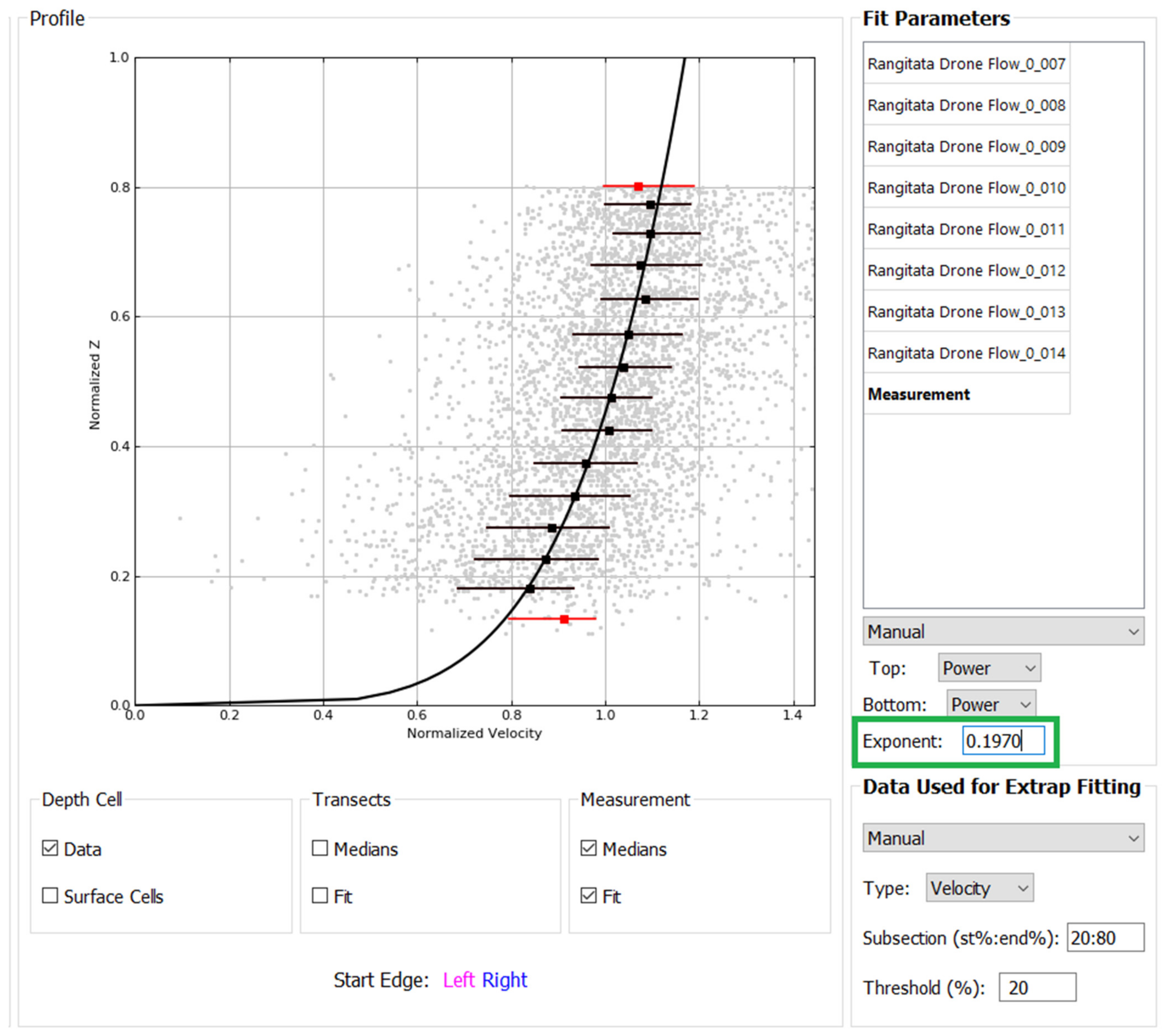Select Rangitata Drone Flow_0_007 transect
Viewport: 1165px width, 1036px height.
point(966,64)
